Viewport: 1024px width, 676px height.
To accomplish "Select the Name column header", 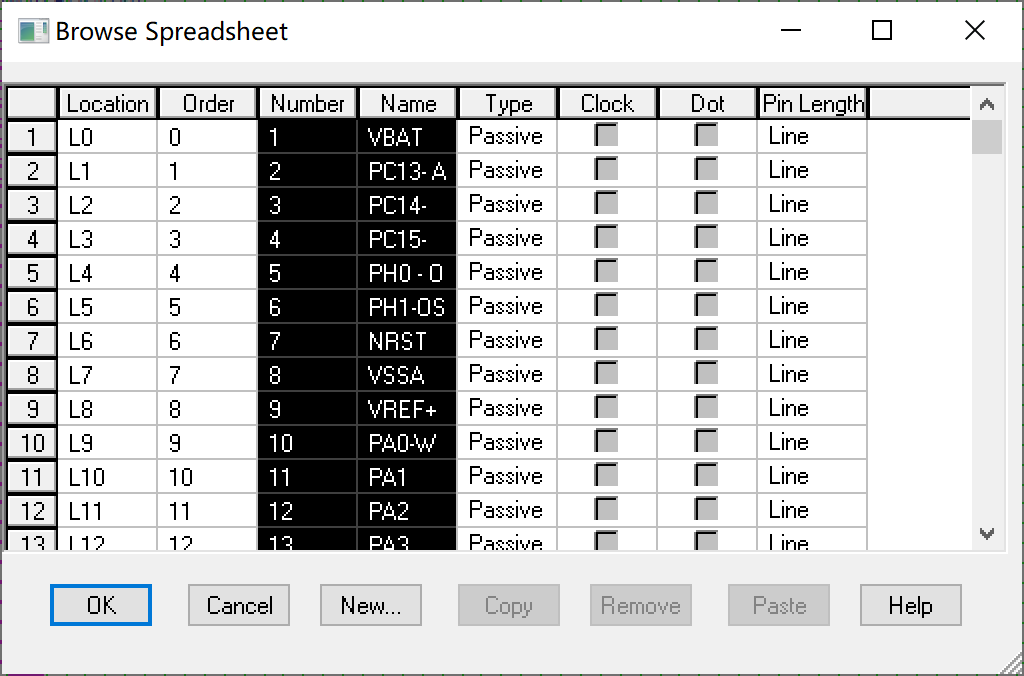I will (x=408, y=103).
